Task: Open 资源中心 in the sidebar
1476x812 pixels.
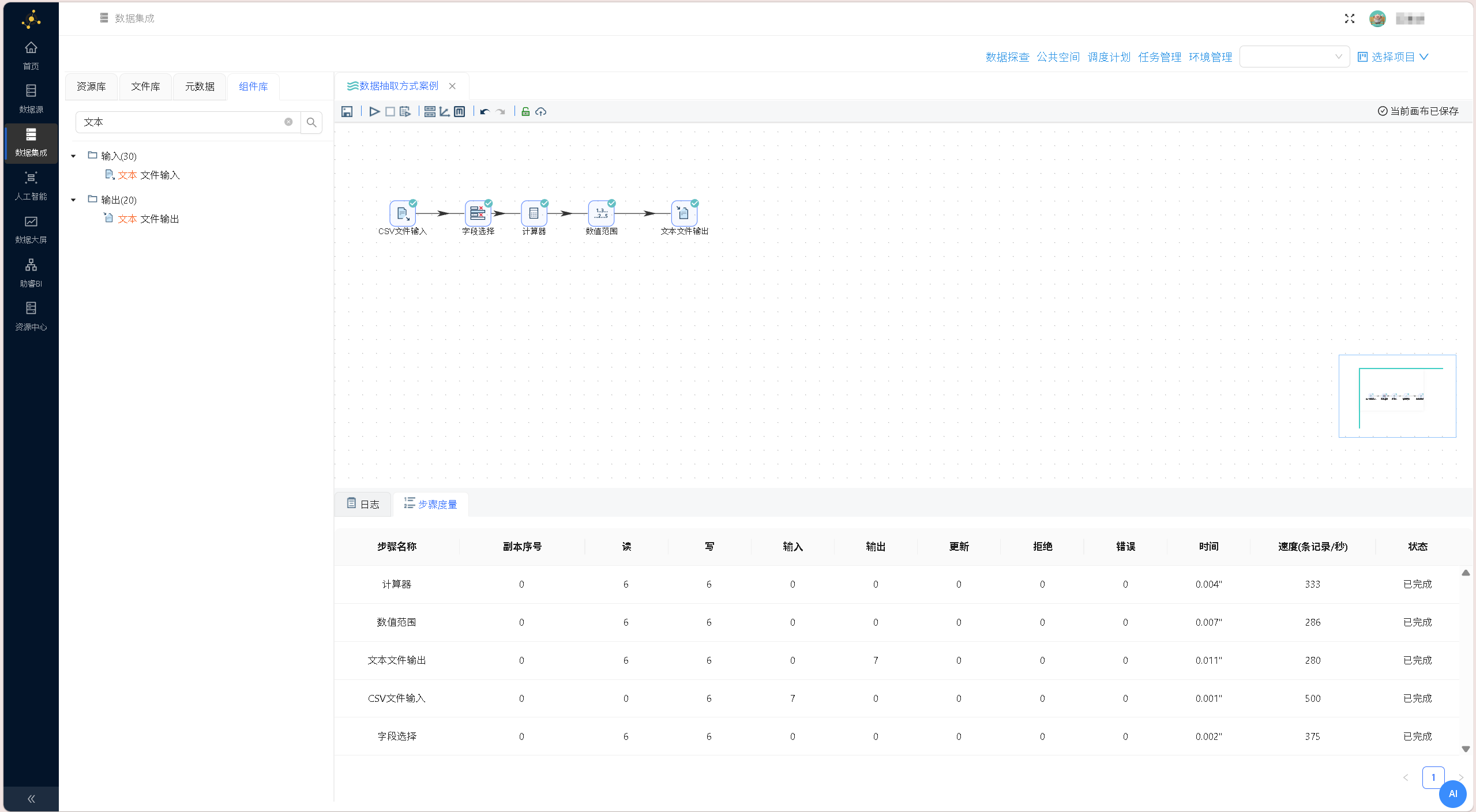Action: point(31,317)
